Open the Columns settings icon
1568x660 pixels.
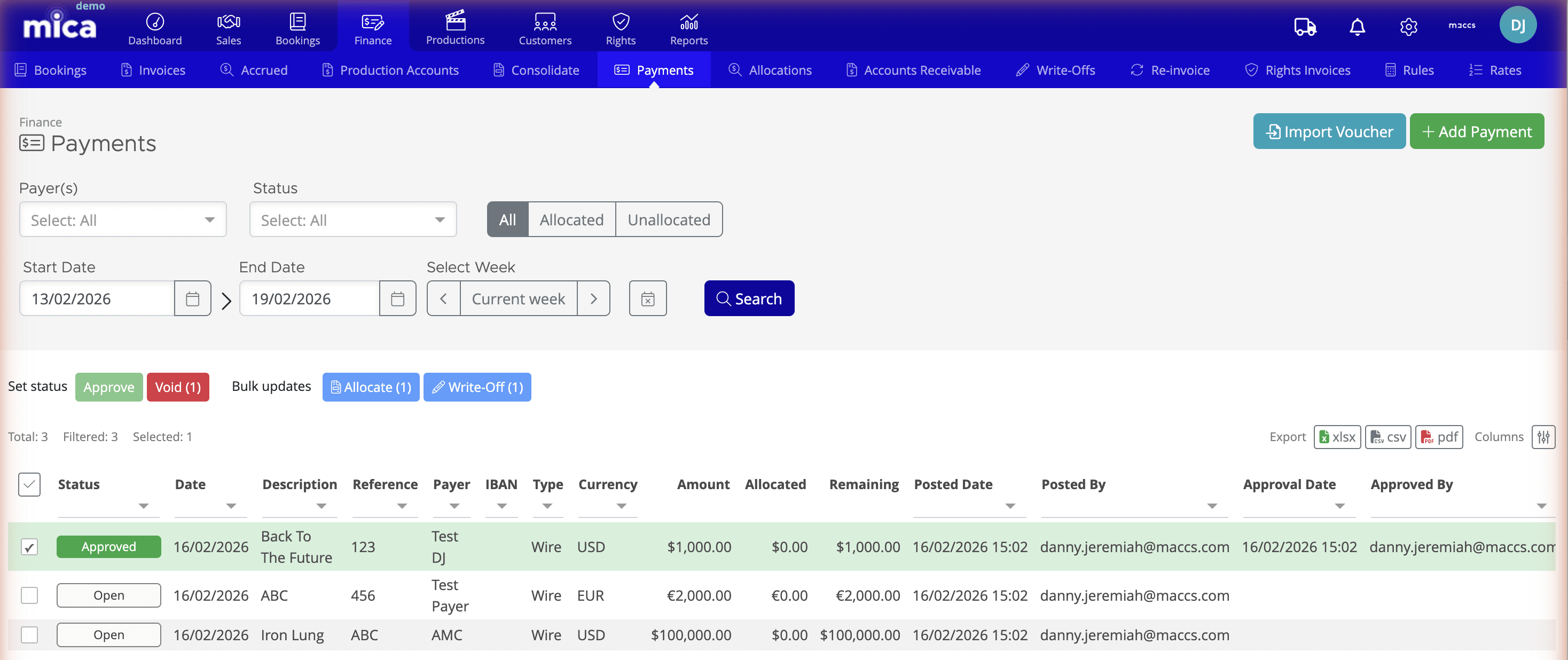[1543, 437]
